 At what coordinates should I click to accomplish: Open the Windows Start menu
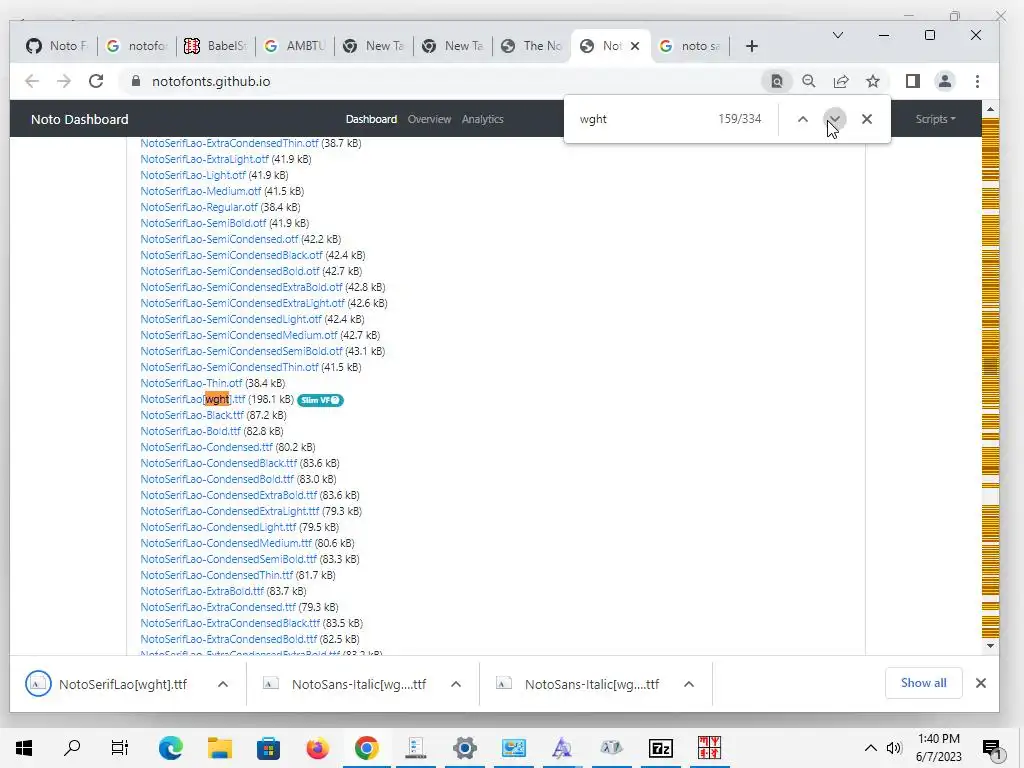point(24,748)
